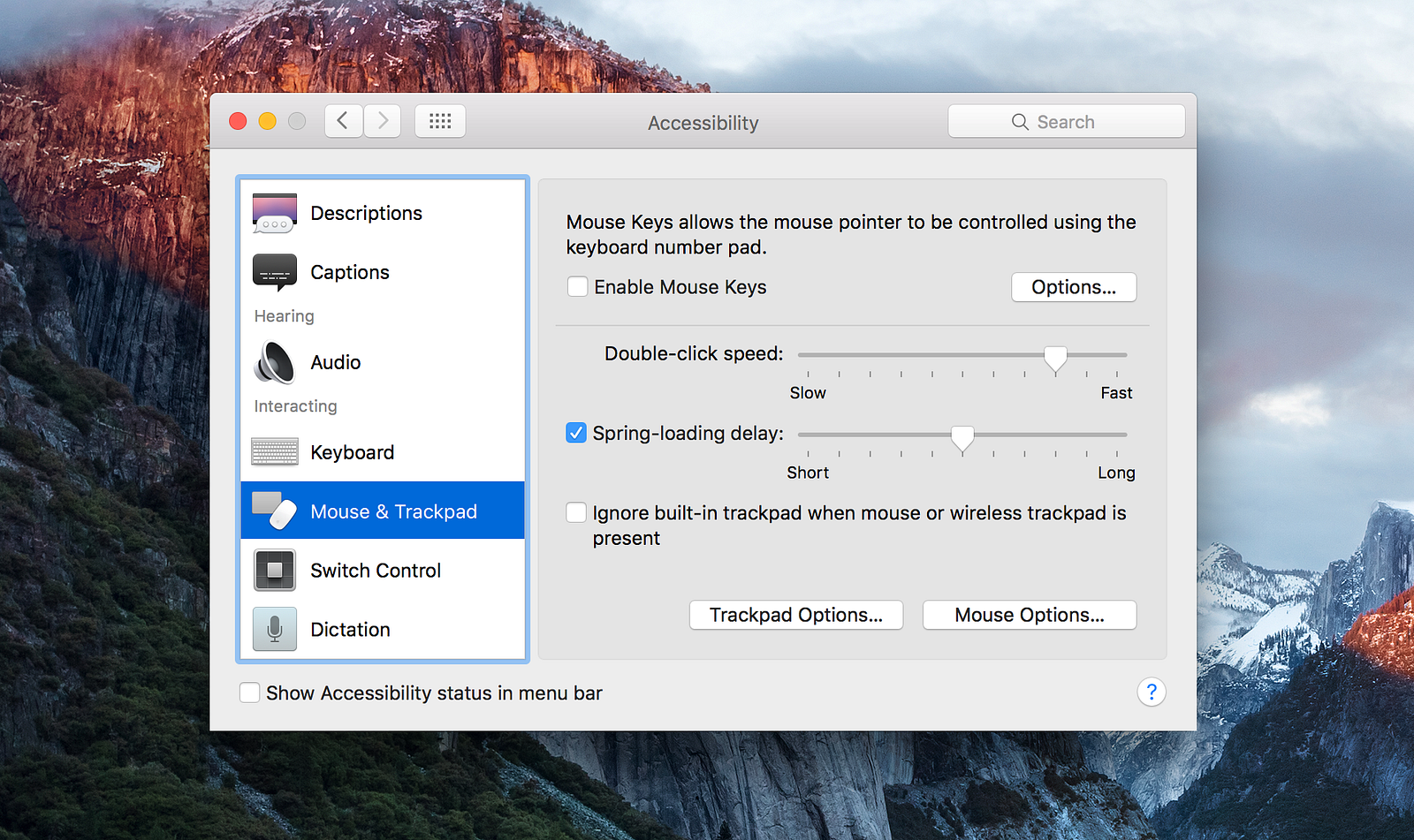Screen dimensions: 1414x840
Task: Click the magnifying glass search icon
Action: 1020,122
